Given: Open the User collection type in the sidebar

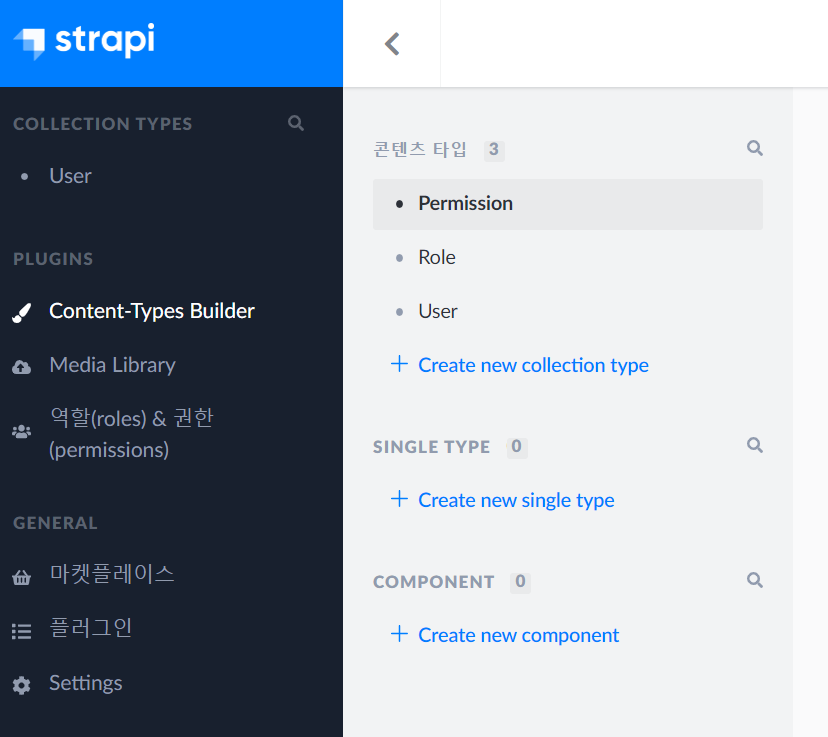Looking at the screenshot, I should pyautogui.click(x=70, y=176).
